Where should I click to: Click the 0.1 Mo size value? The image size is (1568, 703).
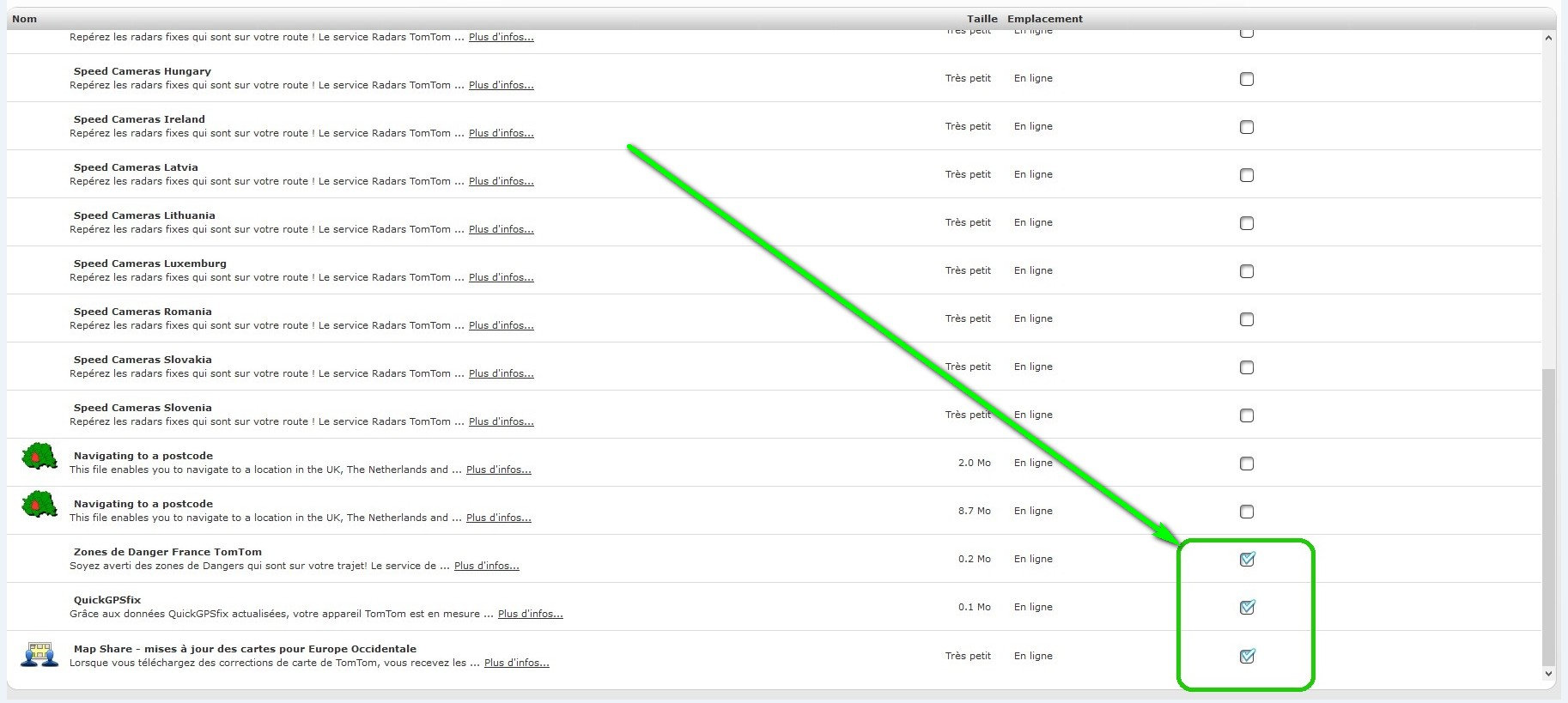tap(975, 607)
